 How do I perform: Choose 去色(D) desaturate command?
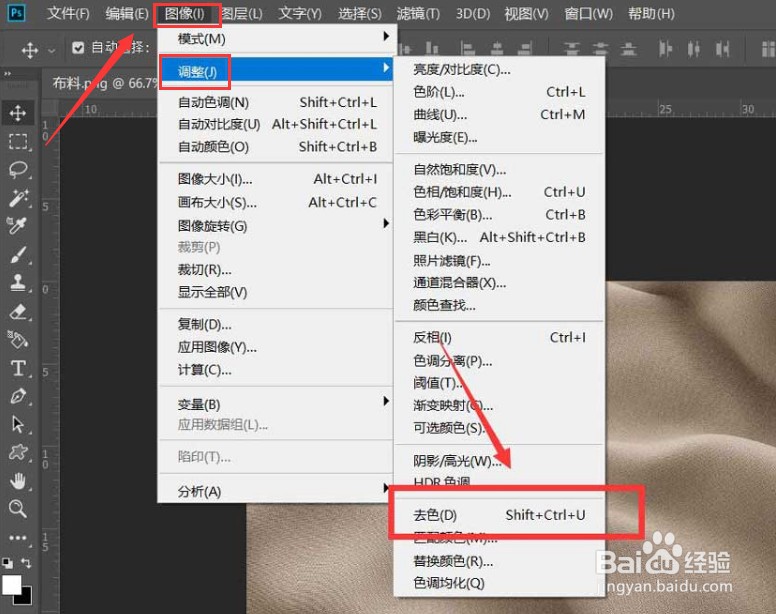pos(499,515)
